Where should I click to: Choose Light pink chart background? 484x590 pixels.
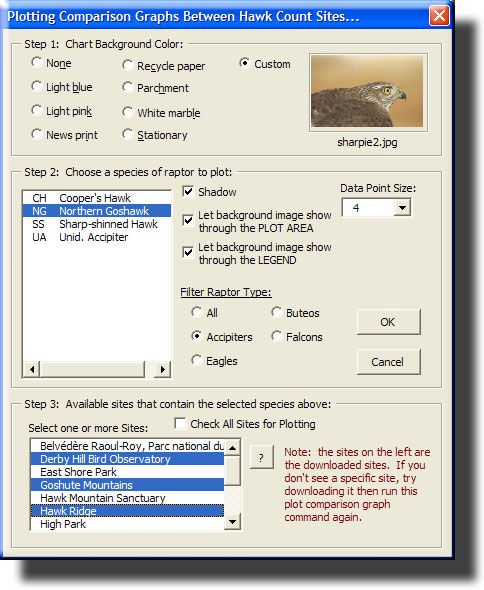pos(37,111)
